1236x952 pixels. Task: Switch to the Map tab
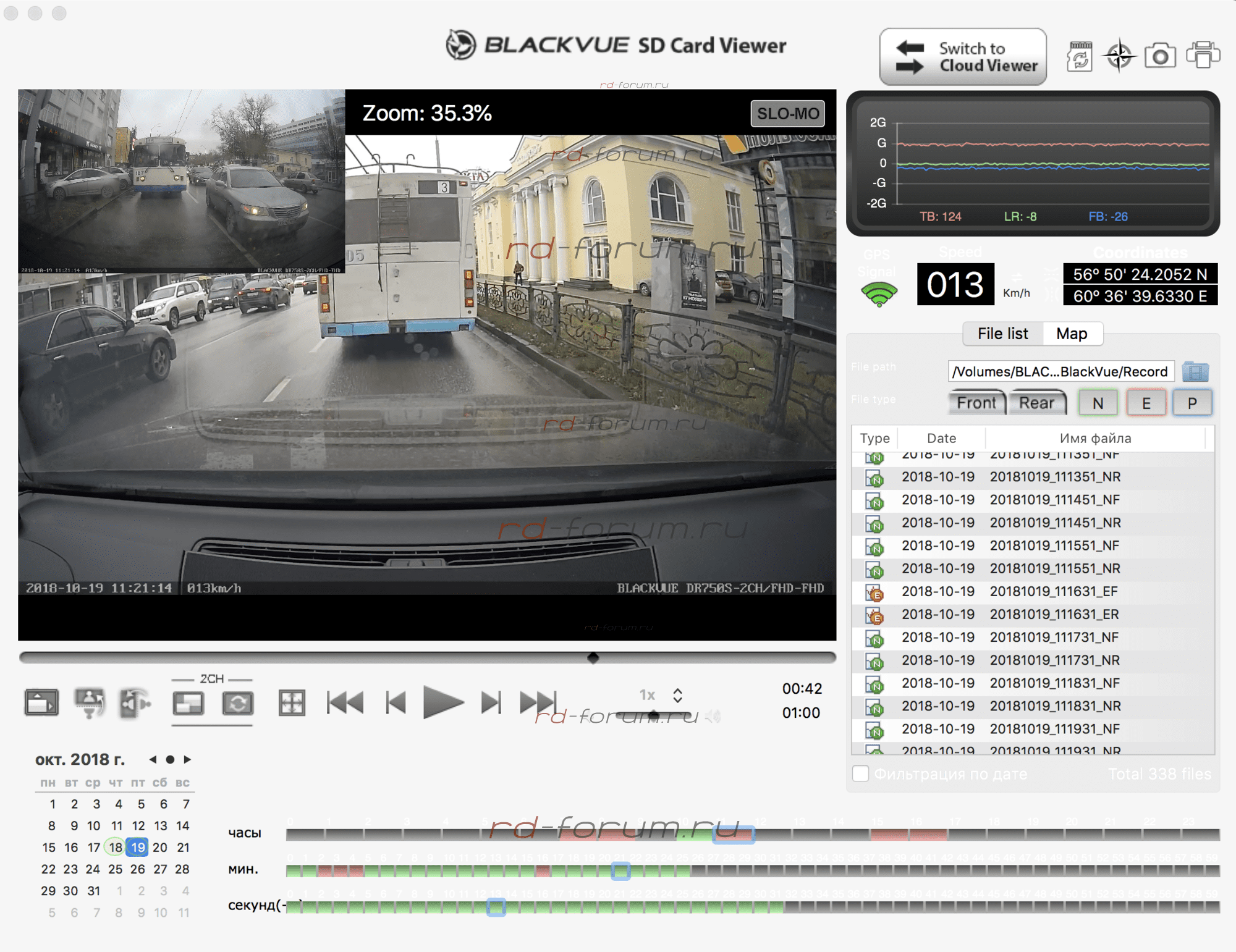tap(1071, 334)
